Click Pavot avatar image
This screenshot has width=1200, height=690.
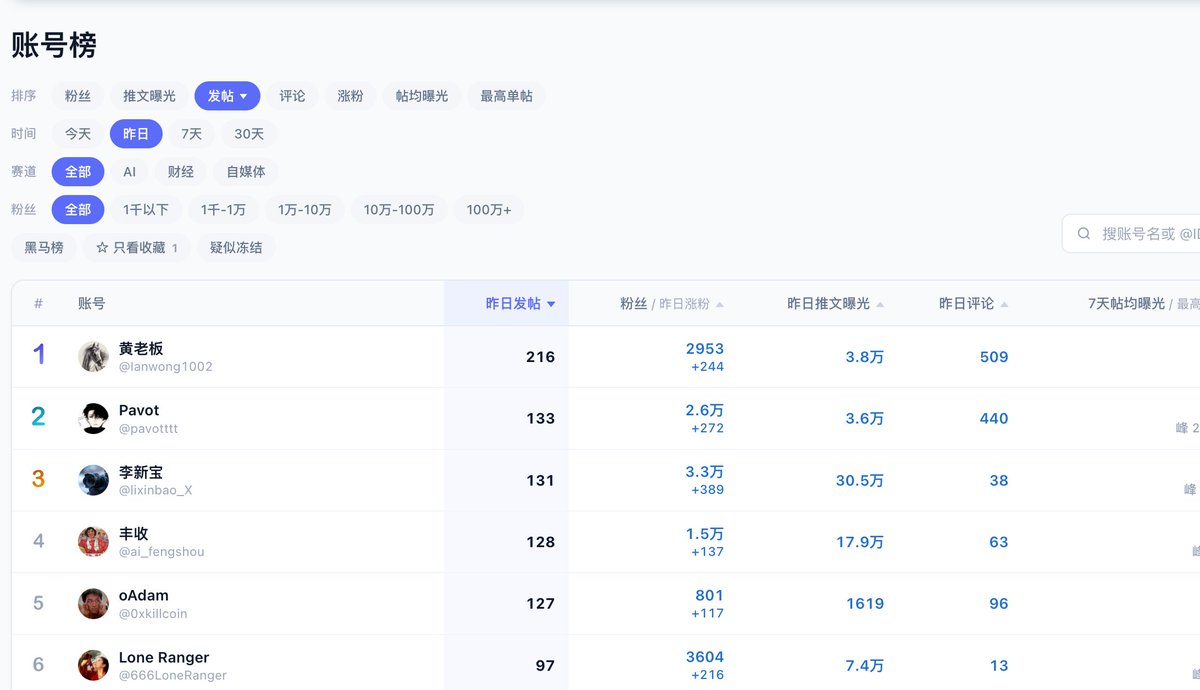point(93,419)
